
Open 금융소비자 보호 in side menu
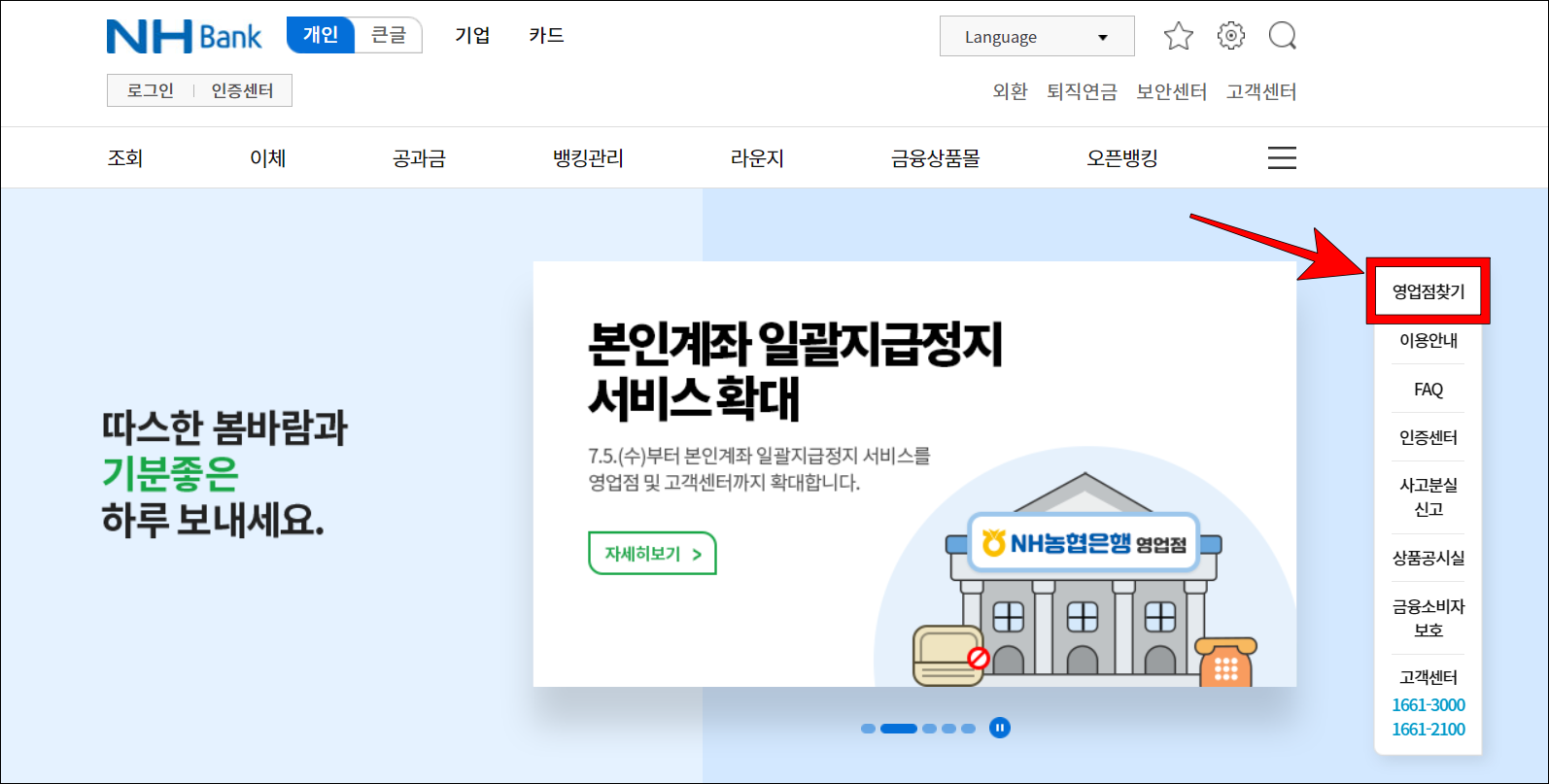click(1428, 618)
